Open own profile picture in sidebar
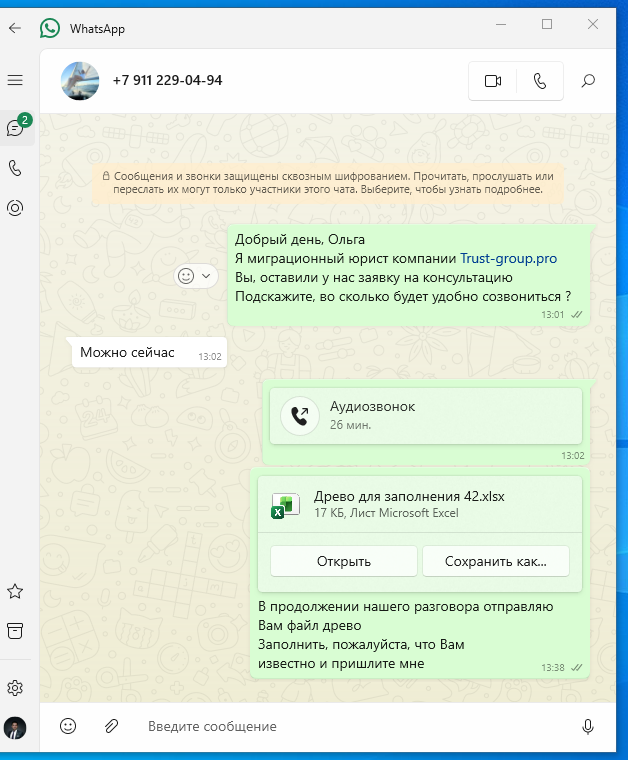 coord(15,728)
